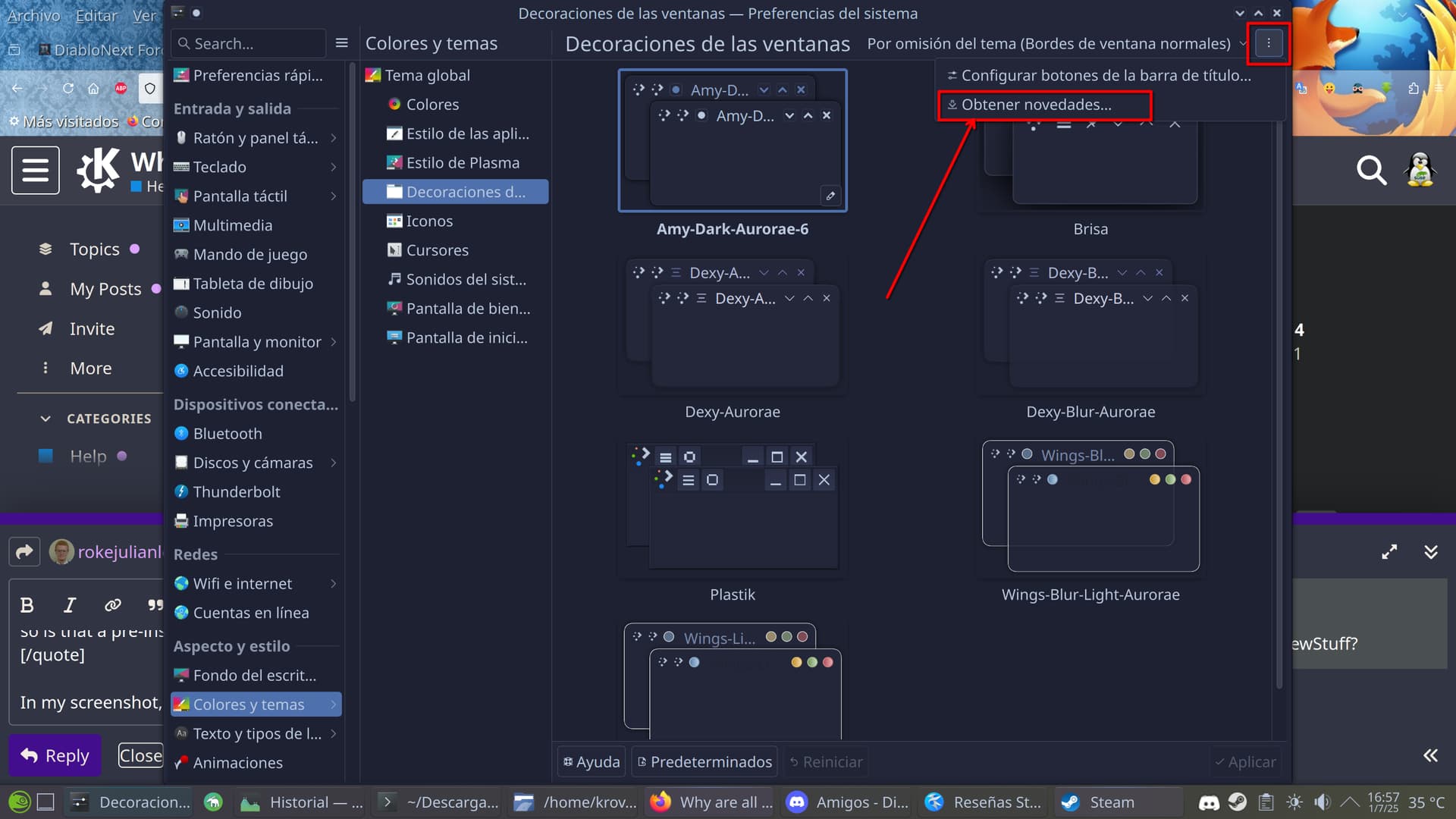Expand Ratón y panel táctil submenu
This screenshot has width=1456, height=819.
333,138
